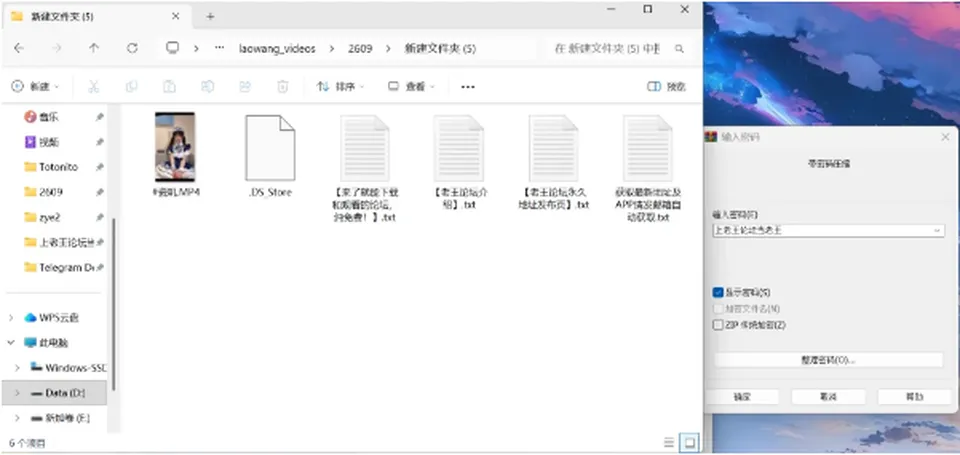This screenshot has width=960, height=455.
Task: Open the Telegram folder in sidebar
Action: [x=61, y=268]
